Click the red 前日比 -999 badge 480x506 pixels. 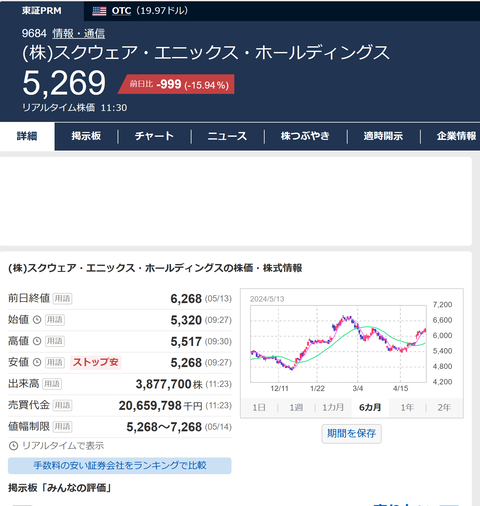coord(176,84)
